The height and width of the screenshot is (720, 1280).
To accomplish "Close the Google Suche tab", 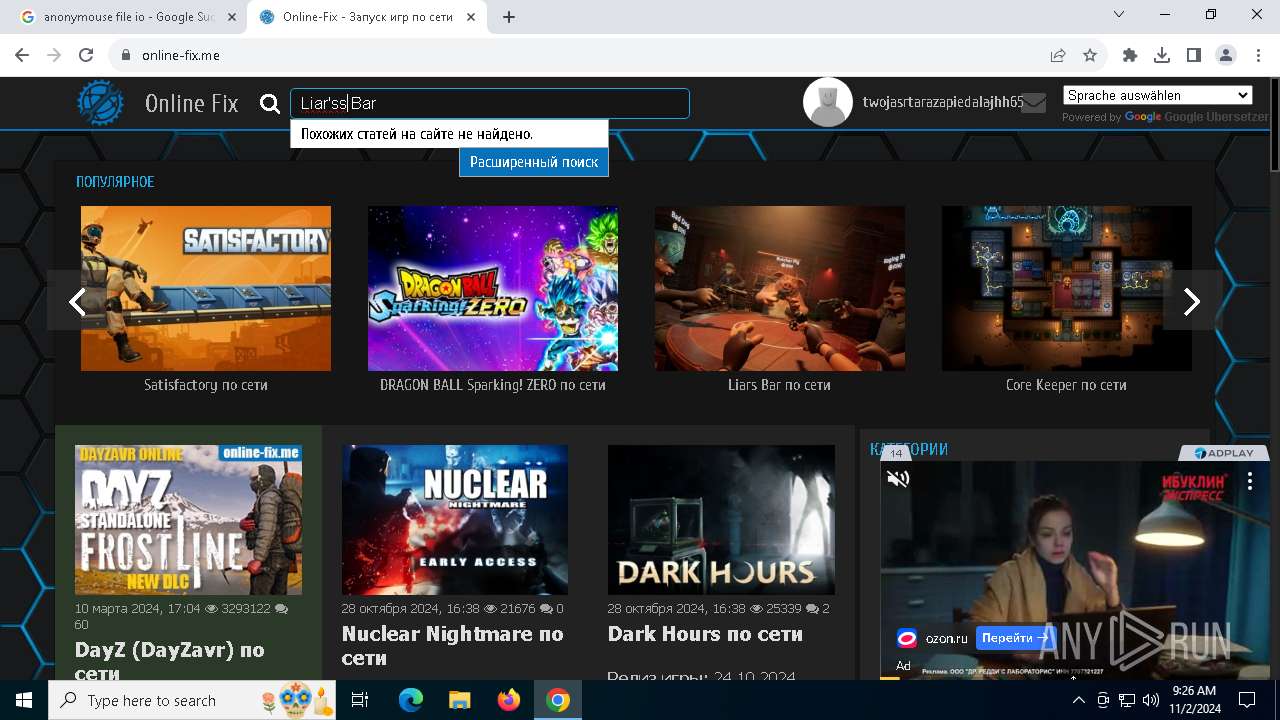I will (231, 17).
